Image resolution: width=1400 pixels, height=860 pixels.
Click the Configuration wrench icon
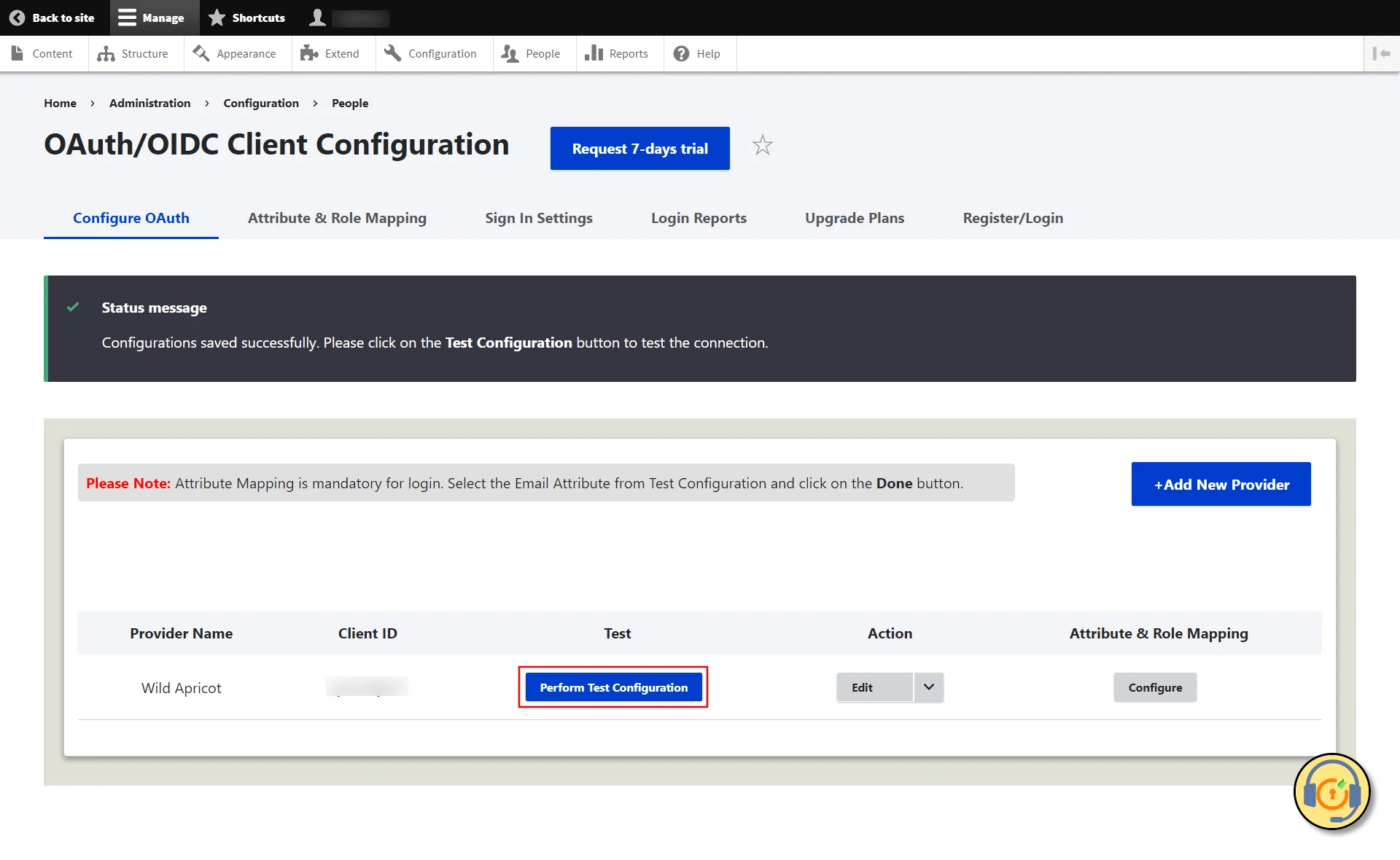point(392,53)
